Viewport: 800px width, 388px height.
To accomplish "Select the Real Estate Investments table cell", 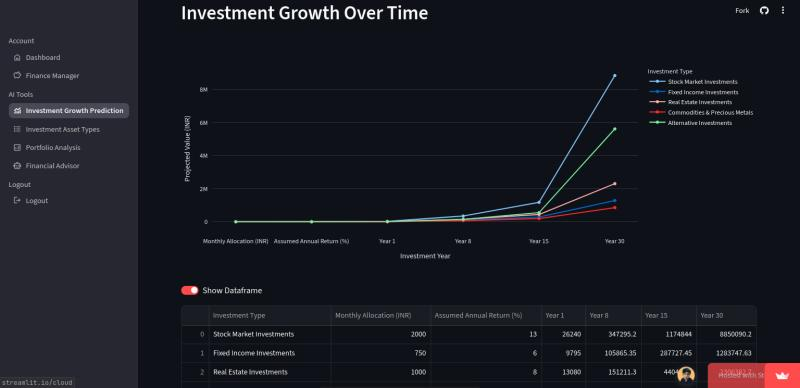I will pos(269,372).
